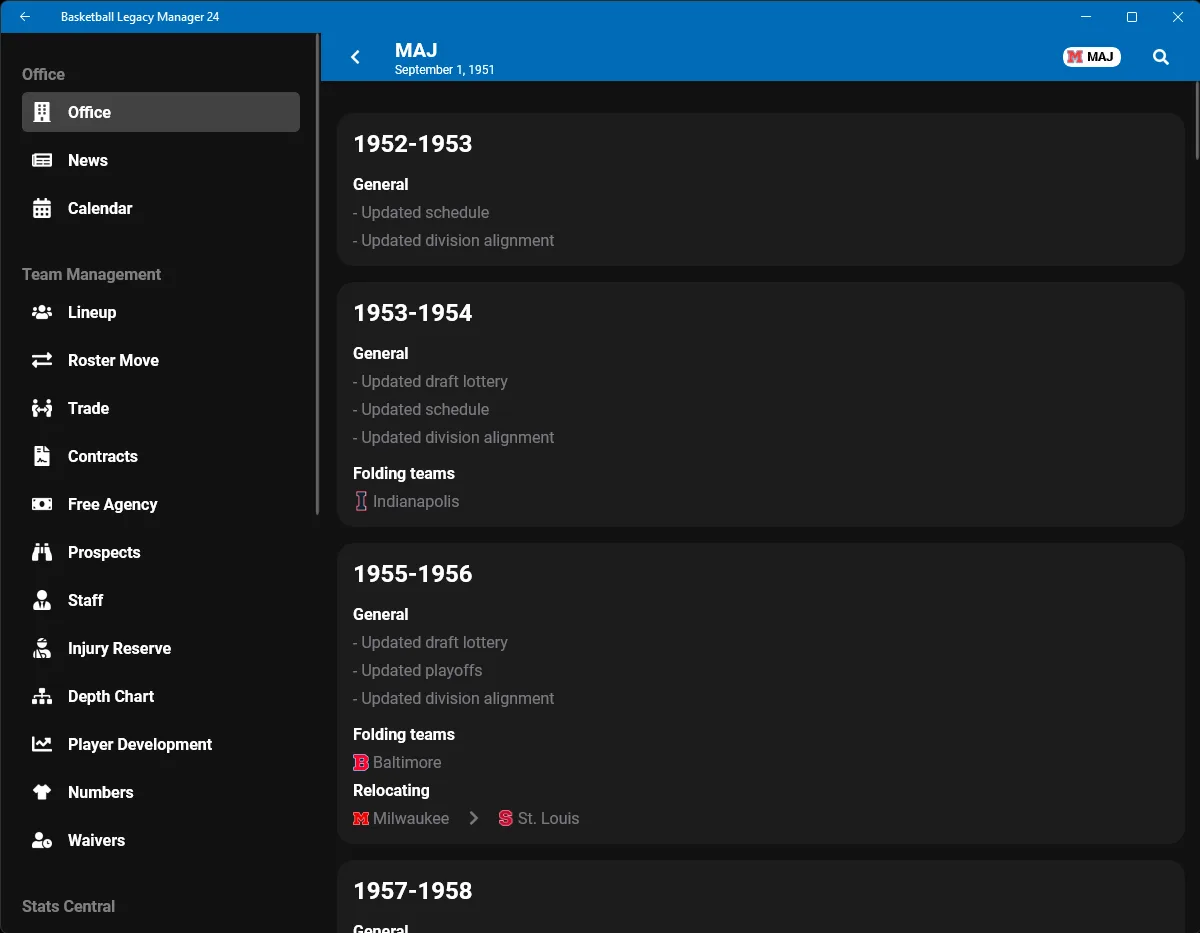Select Waivers in the sidebar

[161, 840]
